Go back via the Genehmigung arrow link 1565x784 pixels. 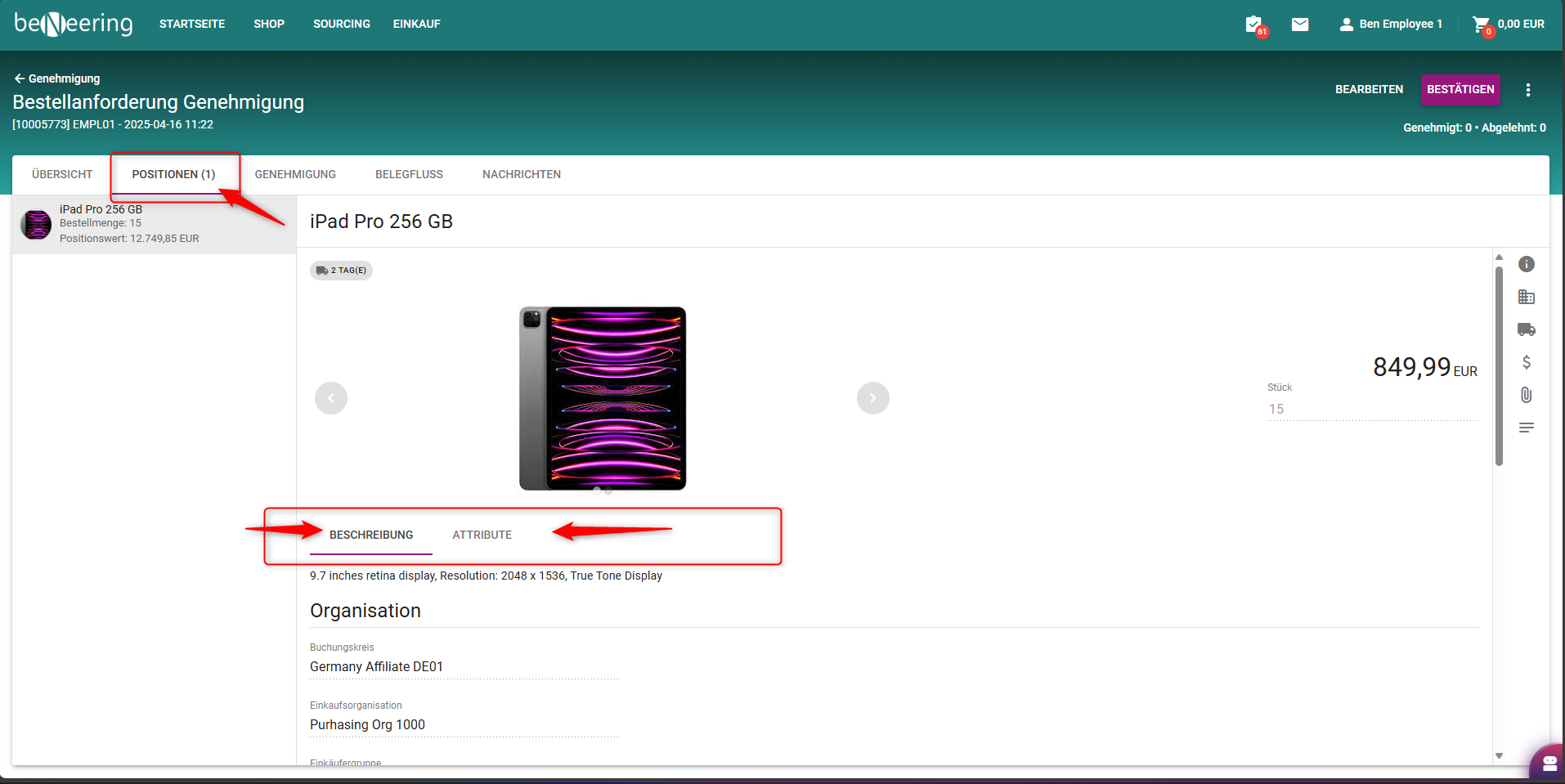pos(57,78)
